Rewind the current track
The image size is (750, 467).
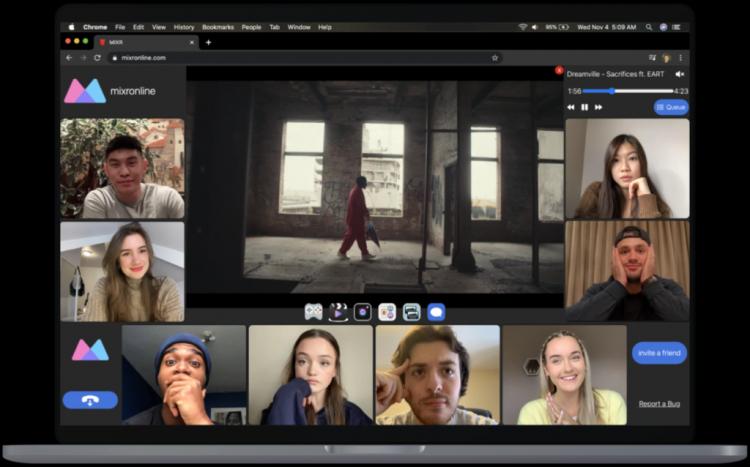(571, 107)
